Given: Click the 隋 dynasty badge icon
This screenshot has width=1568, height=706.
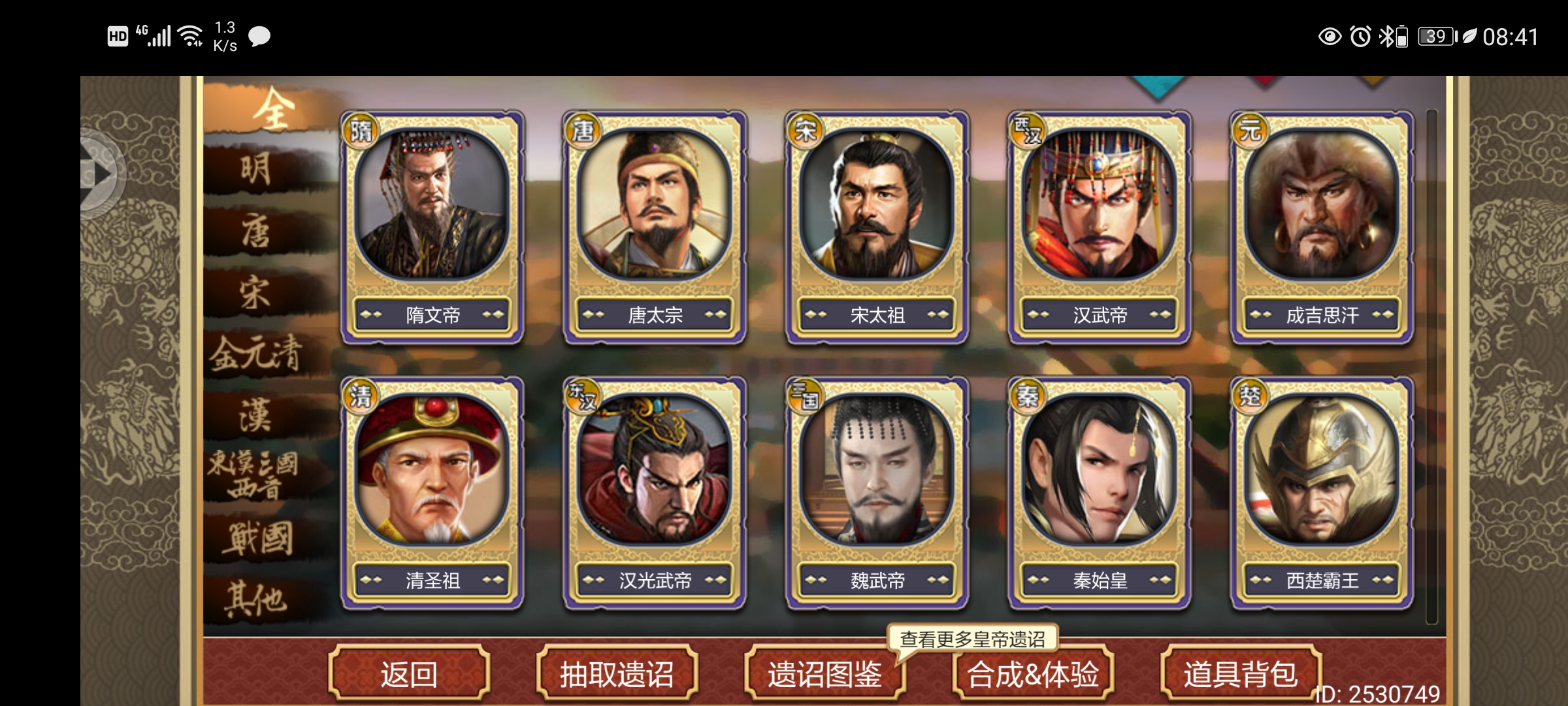Looking at the screenshot, I should [x=361, y=131].
